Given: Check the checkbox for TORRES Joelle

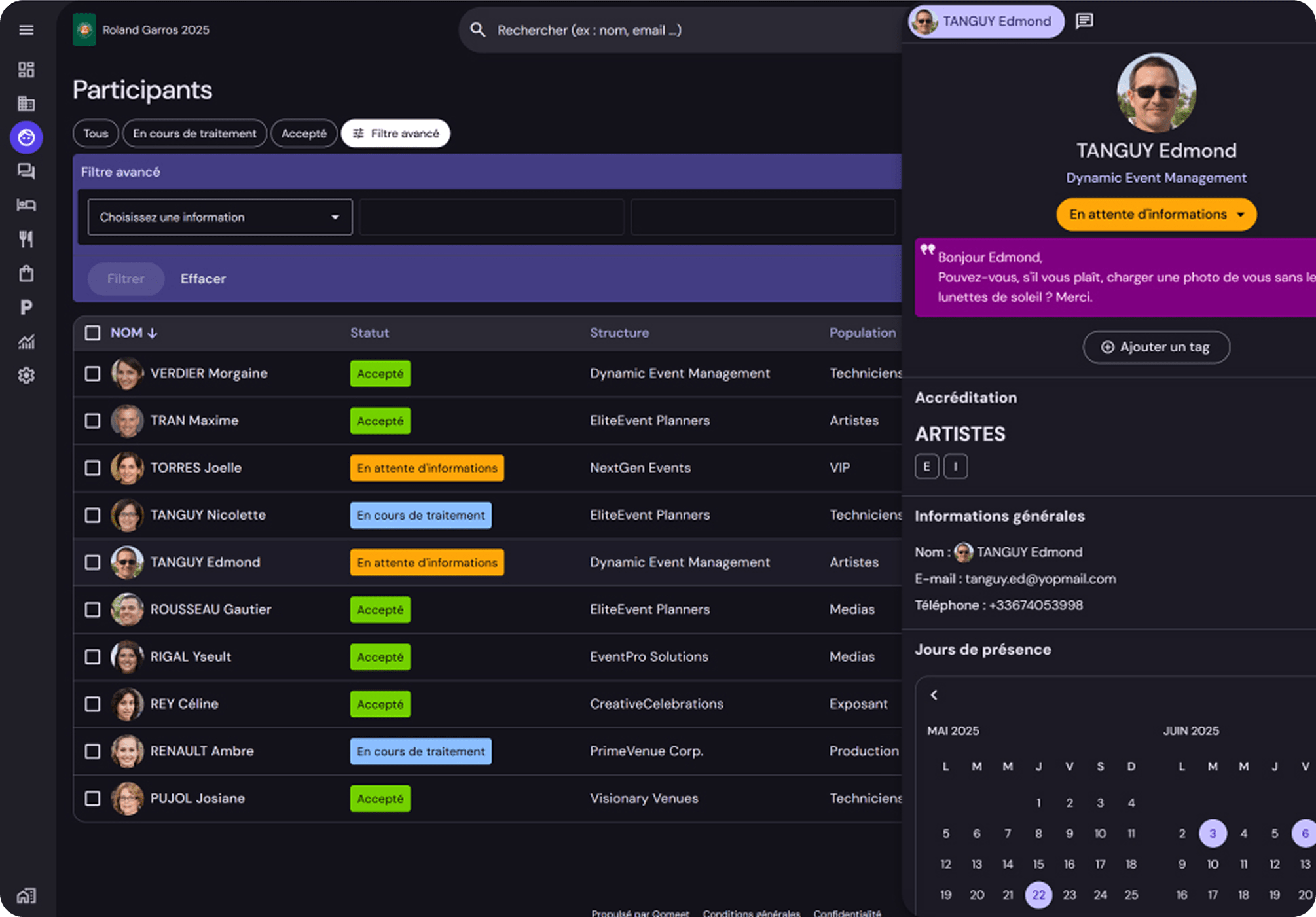Looking at the screenshot, I should click(x=92, y=468).
